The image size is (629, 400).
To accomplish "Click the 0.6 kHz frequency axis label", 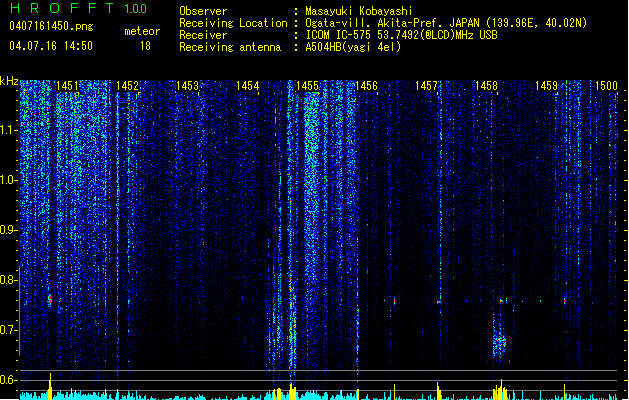I will click(x=9, y=380).
